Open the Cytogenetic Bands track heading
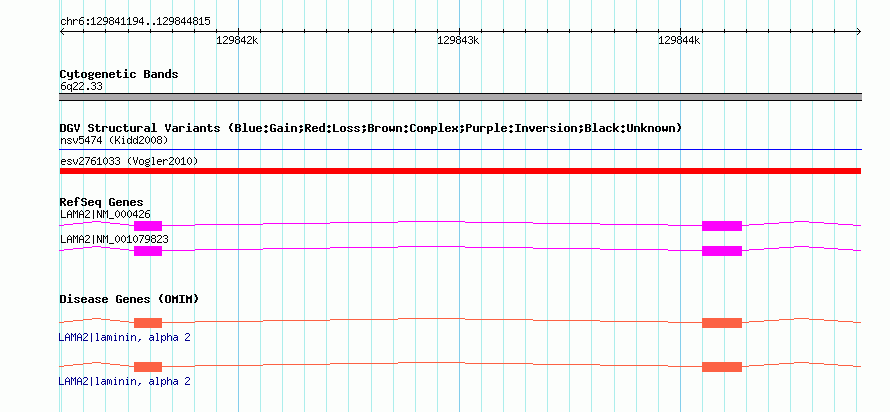The width and height of the screenshot is (890, 412). (119, 74)
